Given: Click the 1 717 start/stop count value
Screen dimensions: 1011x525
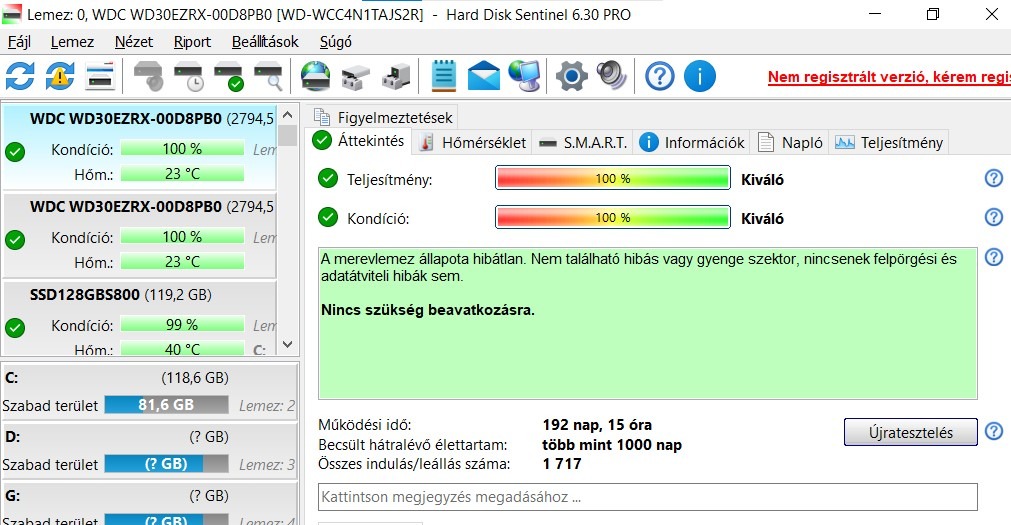Looking at the screenshot, I should pyautogui.click(x=562, y=464).
